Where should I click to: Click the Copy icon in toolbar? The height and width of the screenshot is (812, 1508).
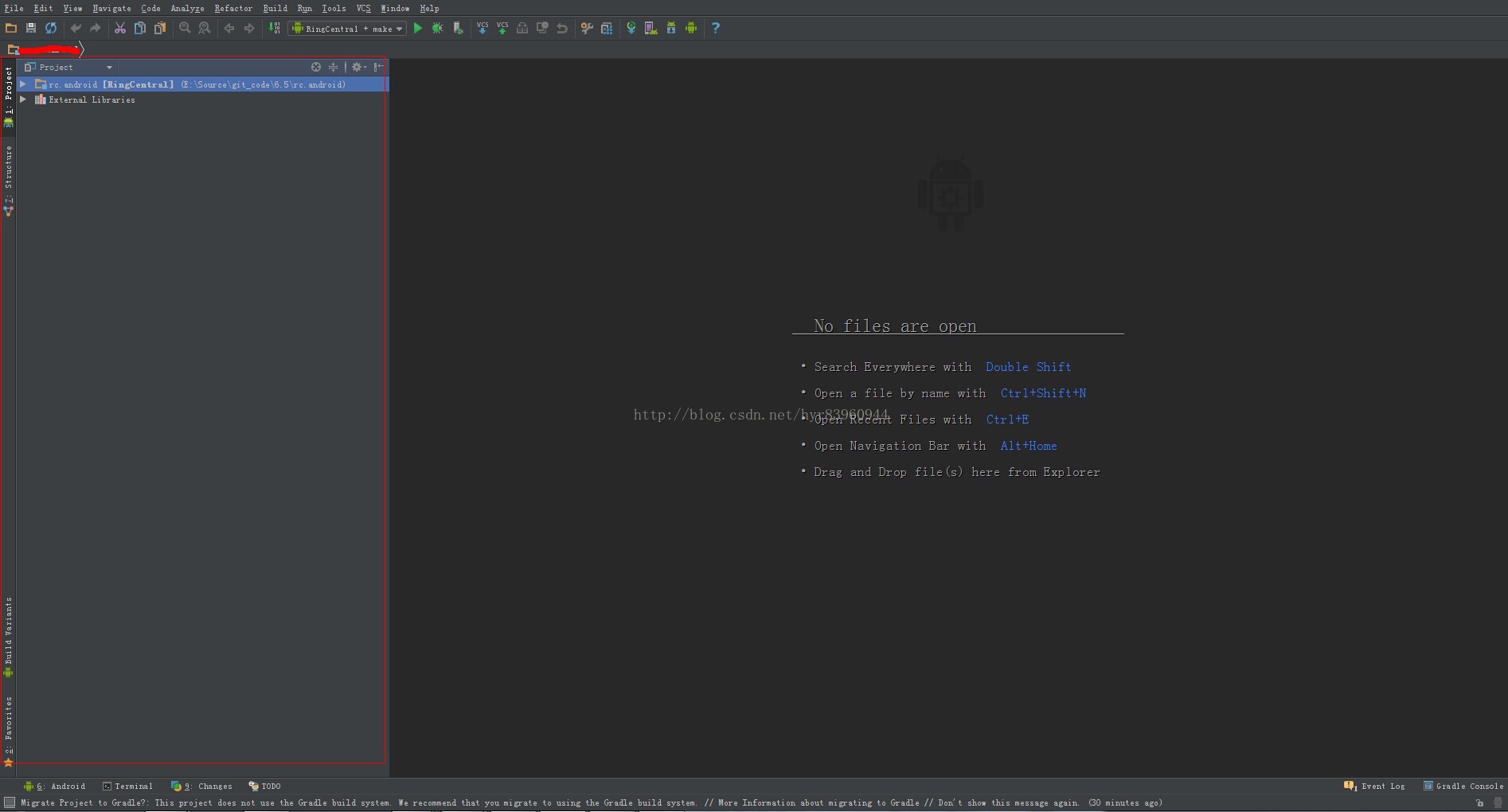tap(140, 28)
